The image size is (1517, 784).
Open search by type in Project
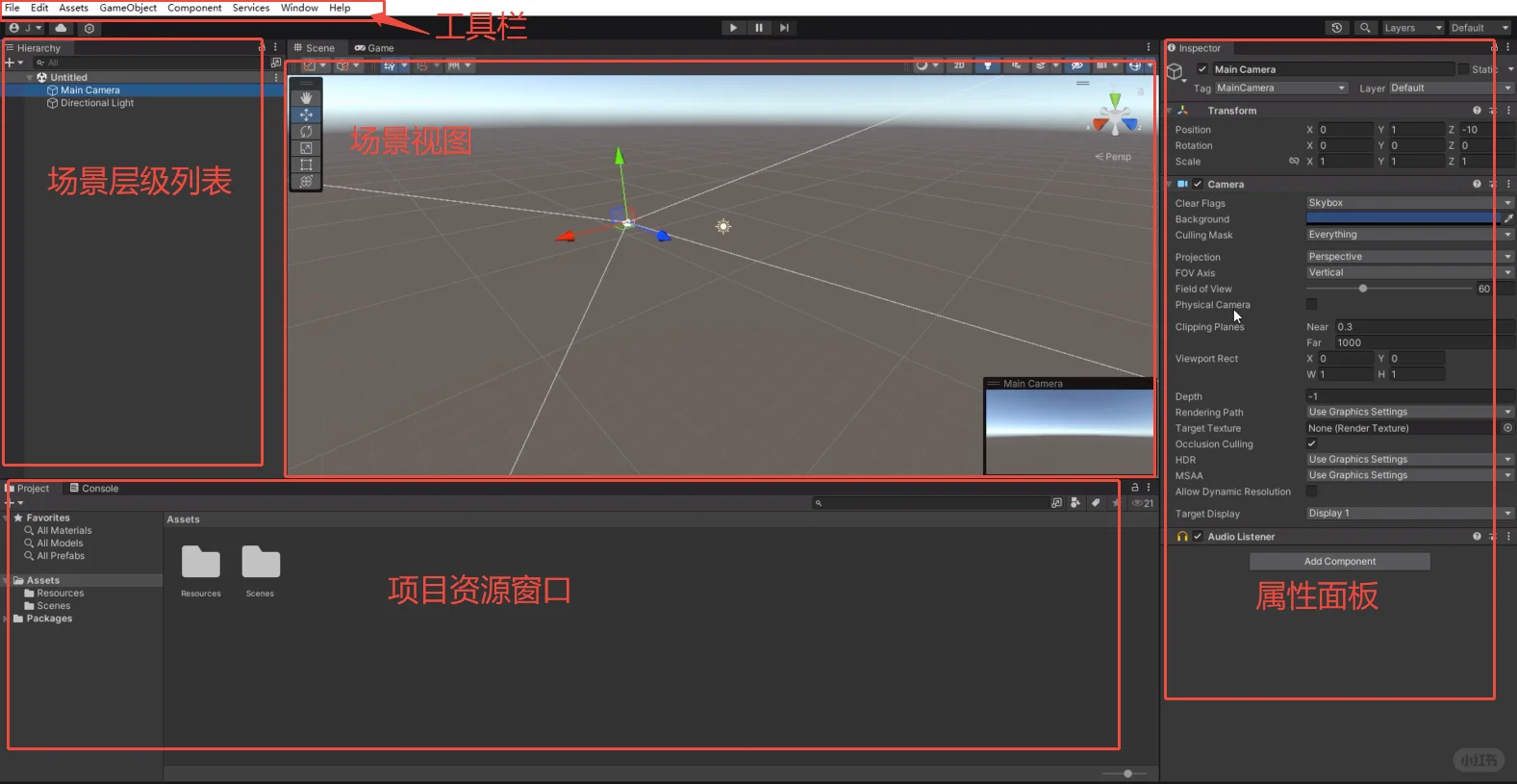(x=1075, y=503)
